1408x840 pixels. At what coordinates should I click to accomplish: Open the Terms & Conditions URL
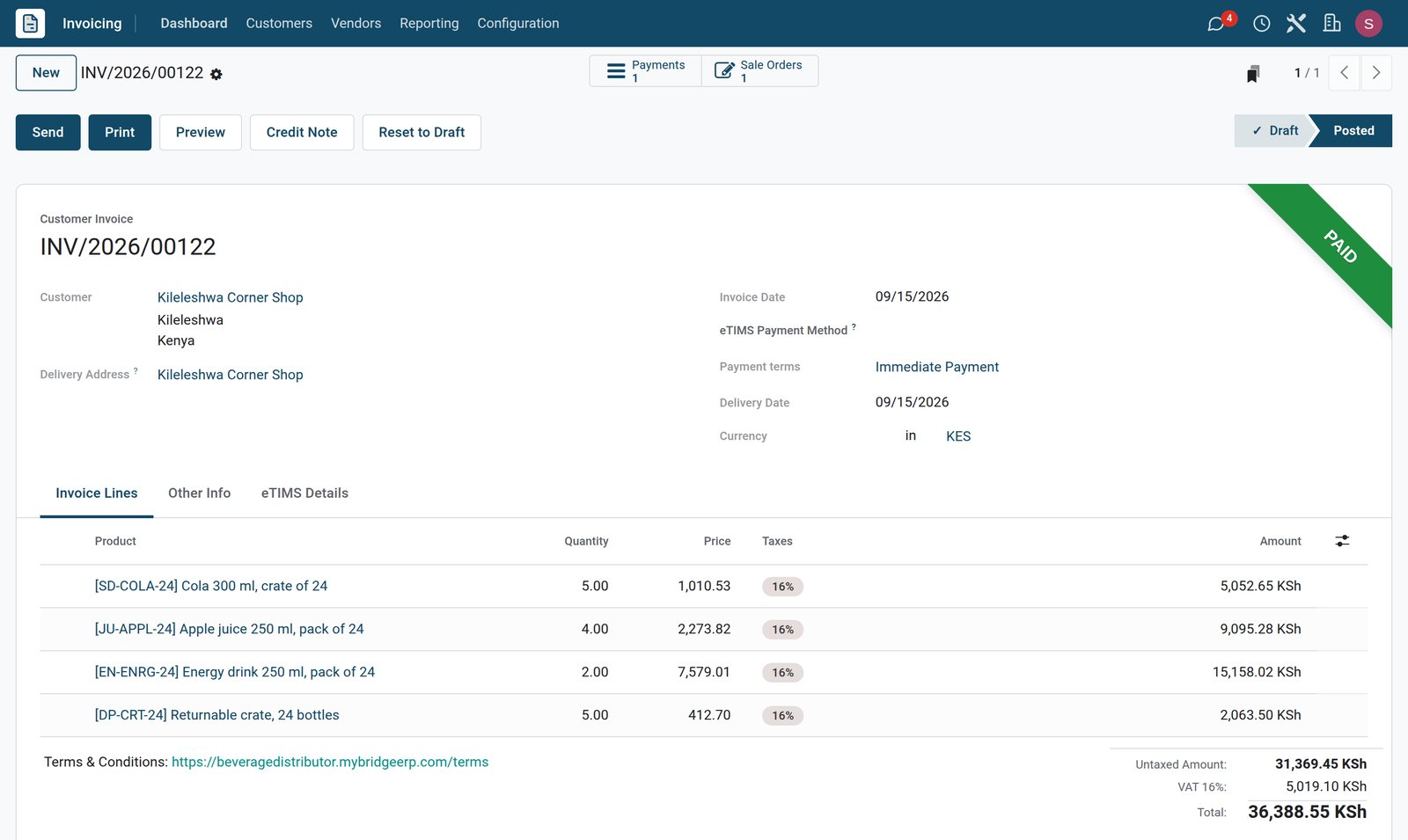(x=330, y=763)
